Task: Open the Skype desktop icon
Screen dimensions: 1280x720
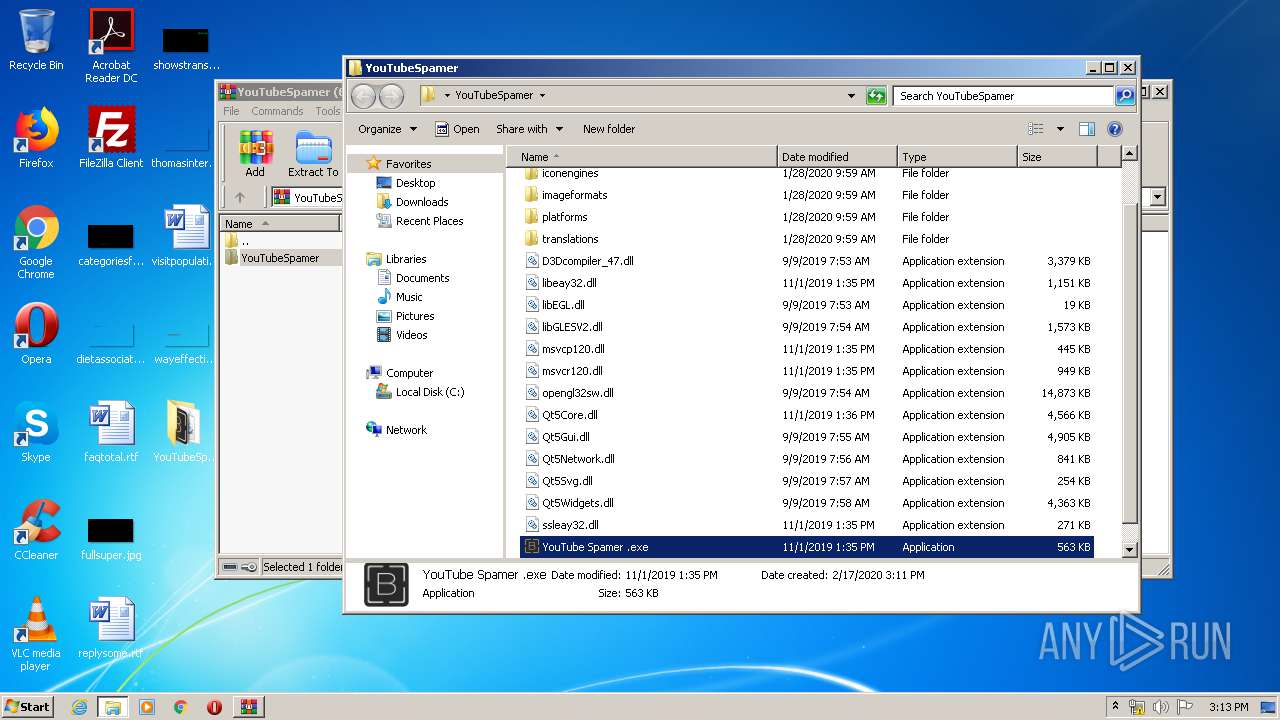Action: 36,432
